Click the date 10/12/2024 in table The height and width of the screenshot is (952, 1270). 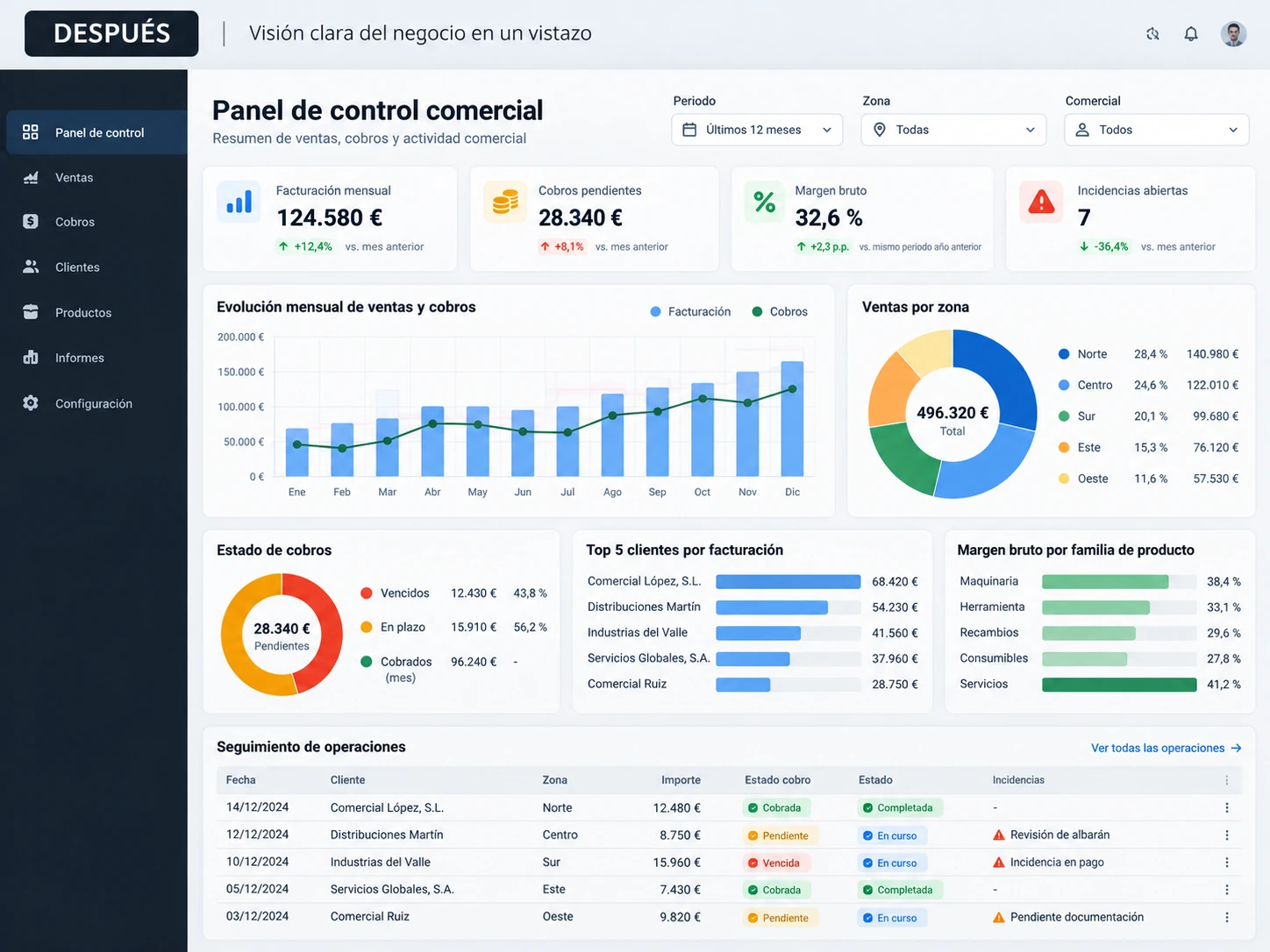[x=257, y=862]
